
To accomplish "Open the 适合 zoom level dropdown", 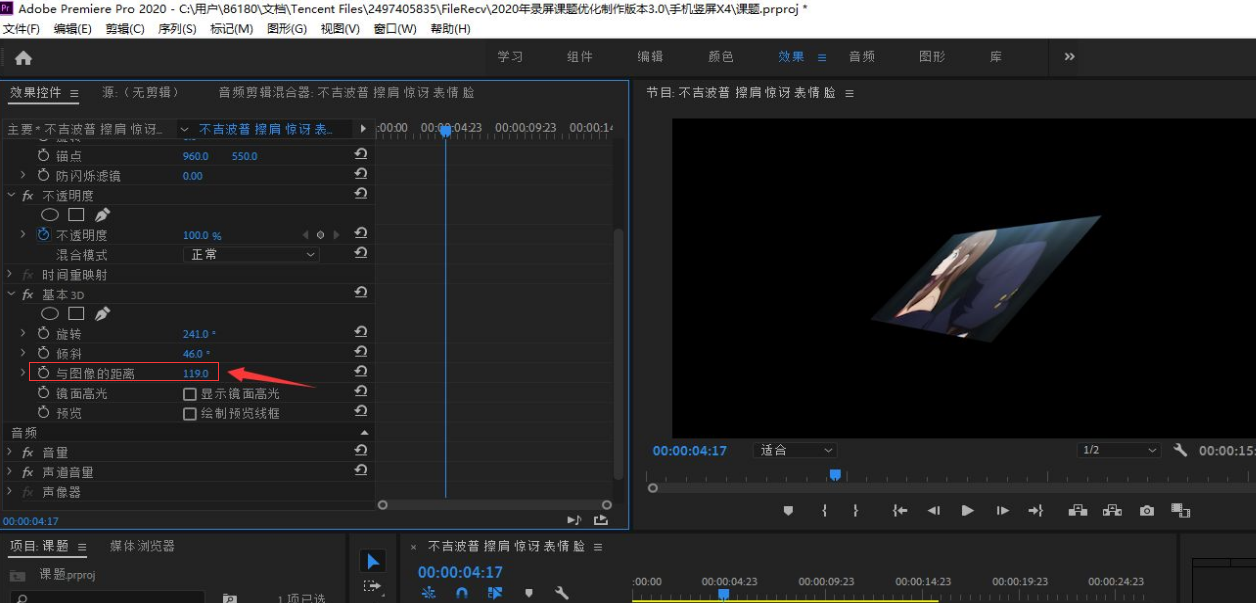I will point(795,451).
